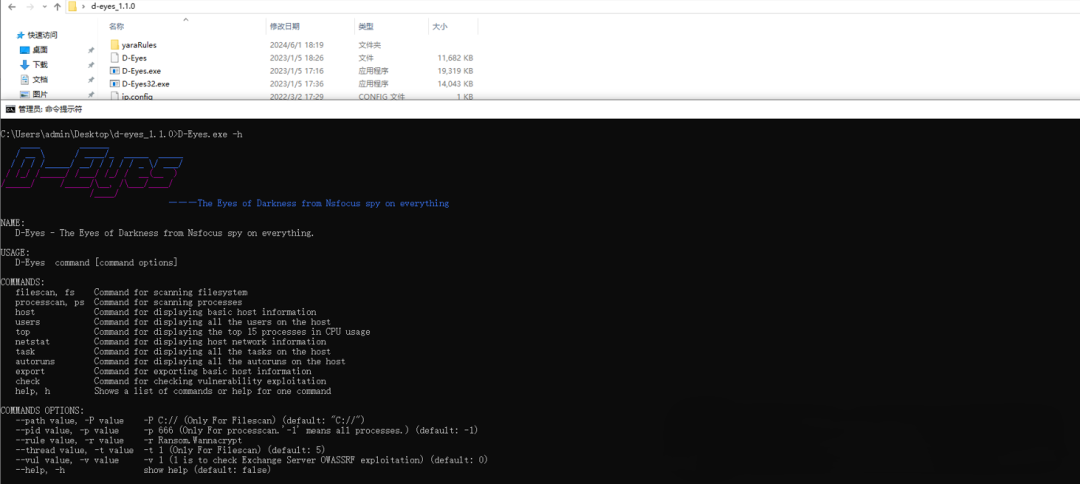The width and height of the screenshot is (1080, 484).
Task: Sort by the 名称 column header
Action: tap(116, 26)
